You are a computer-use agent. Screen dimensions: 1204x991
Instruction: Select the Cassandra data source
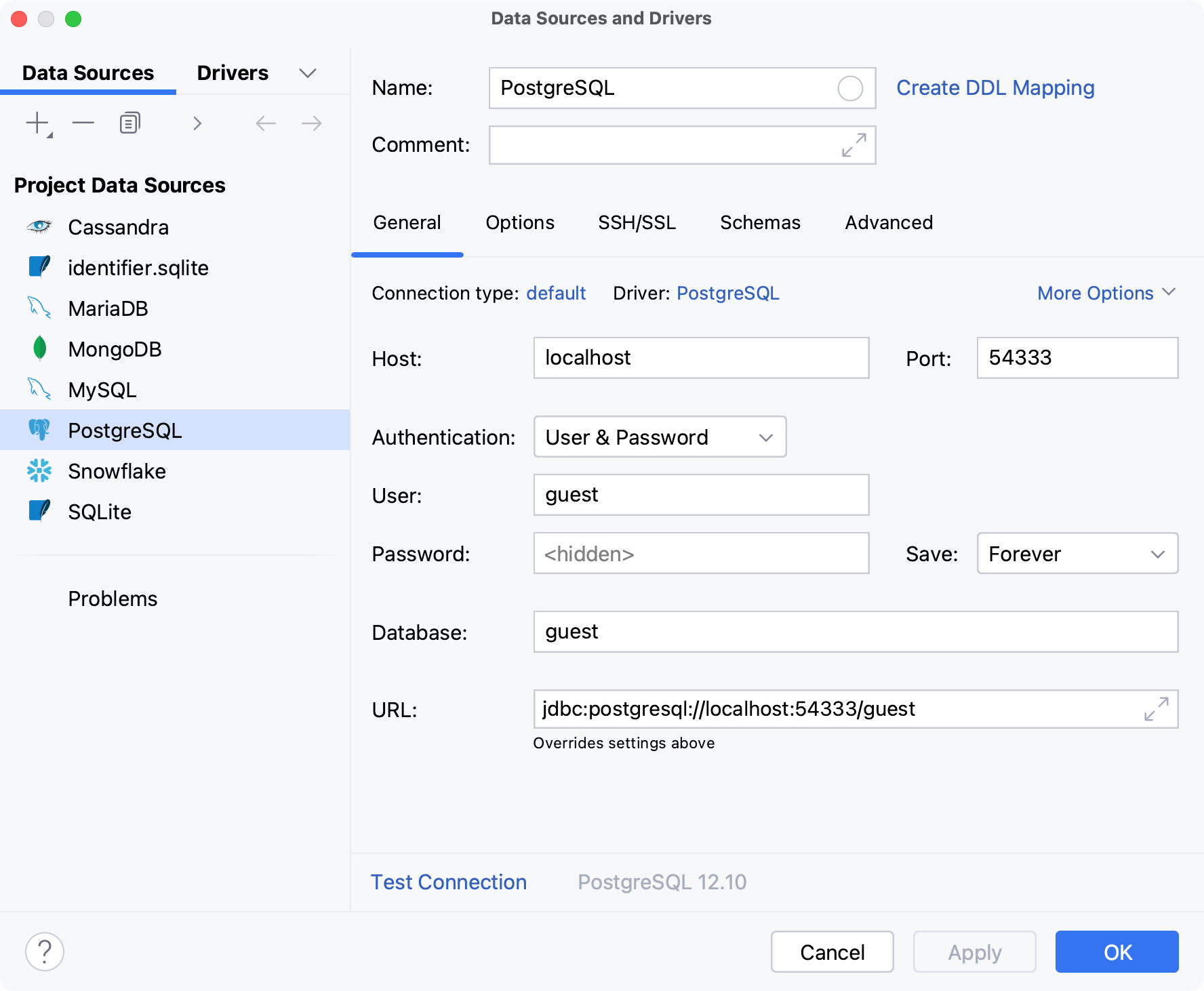coord(118,227)
